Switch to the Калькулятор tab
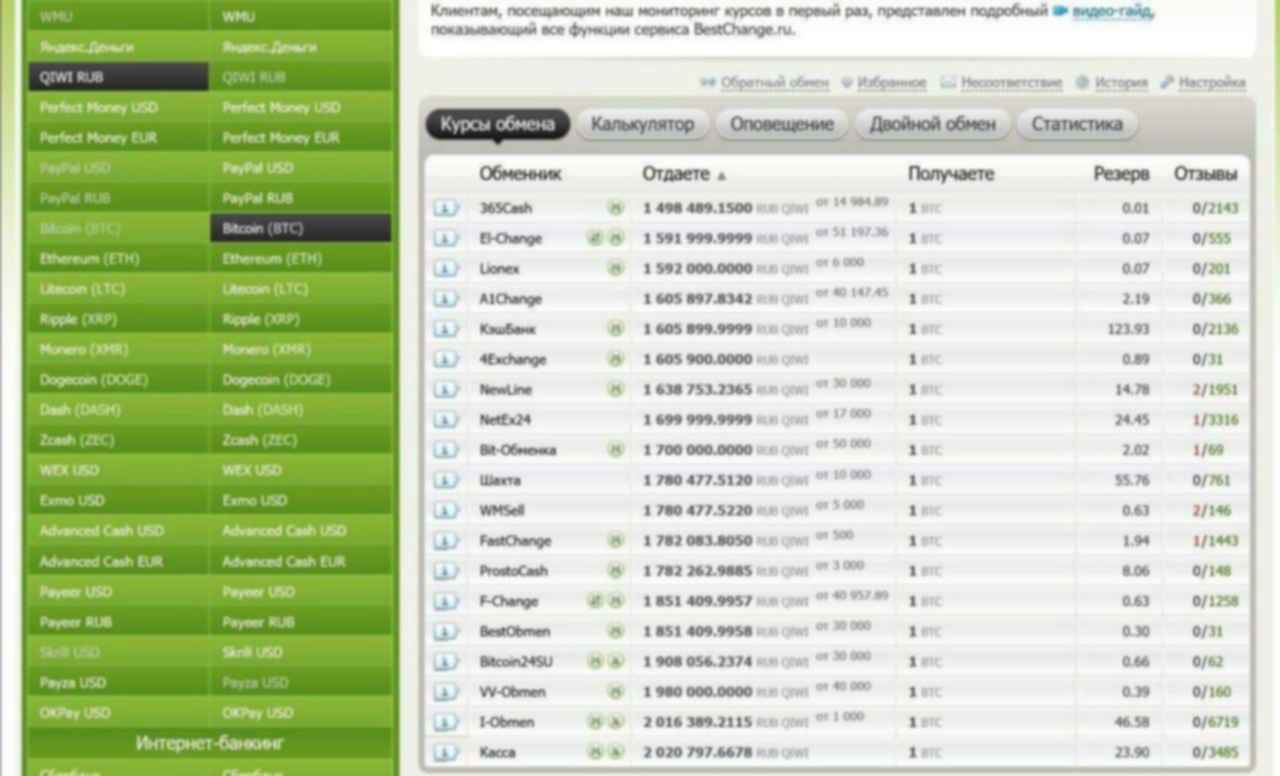Image resolution: width=1280 pixels, height=776 pixels. 642,124
